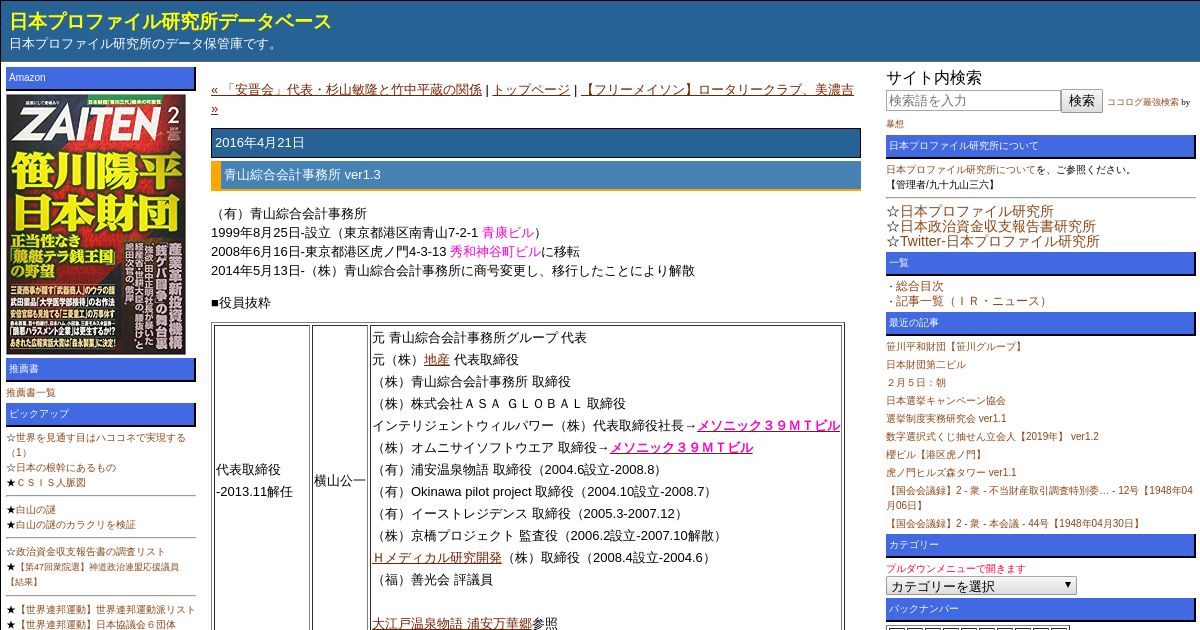Viewport: 1200px width, 630px height.
Task: Open recent article ２月５日：朝
Action: pyautogui.click(x=916, y=383)
